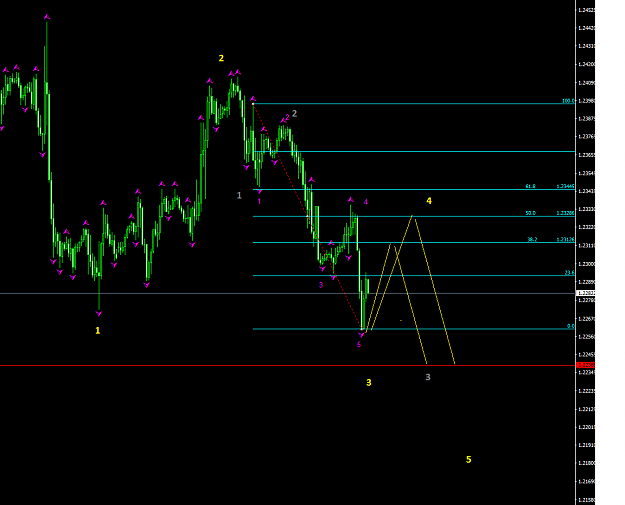Click the cyan price value 1.23126

pyautogui.click(x=566, y=240)
